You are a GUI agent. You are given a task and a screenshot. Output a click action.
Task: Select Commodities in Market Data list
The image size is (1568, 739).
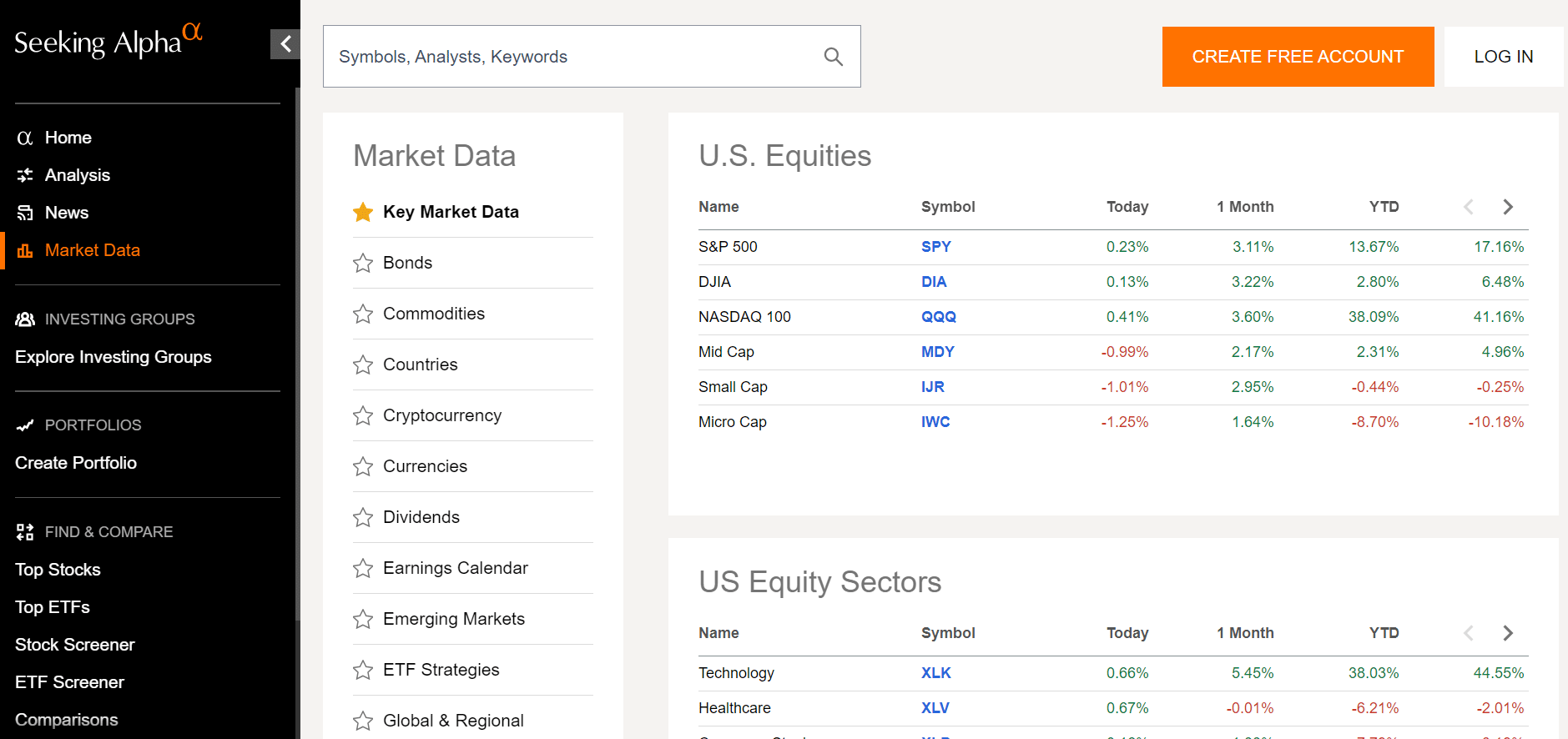point(434,314)
